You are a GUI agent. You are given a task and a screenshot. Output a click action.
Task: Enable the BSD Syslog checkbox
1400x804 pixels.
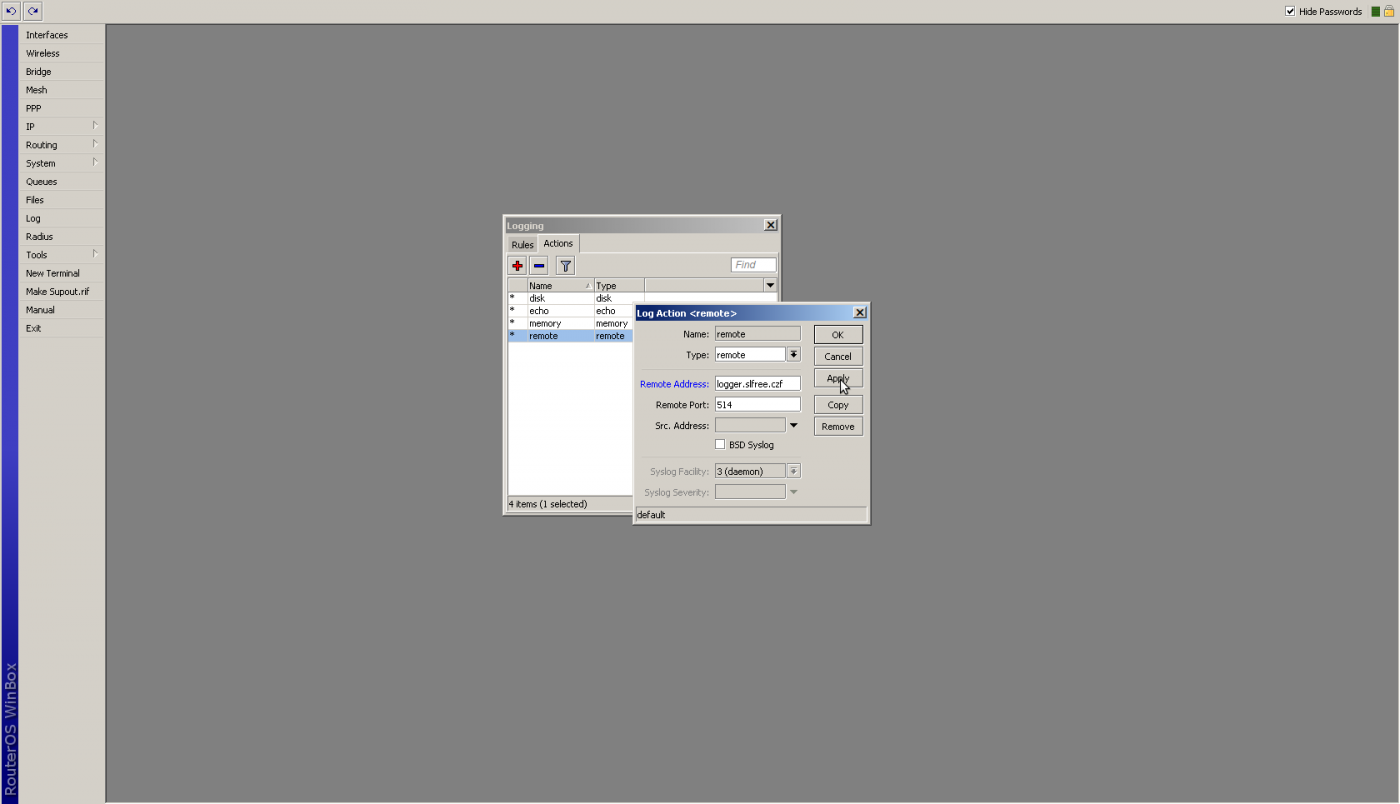point(720,444)
